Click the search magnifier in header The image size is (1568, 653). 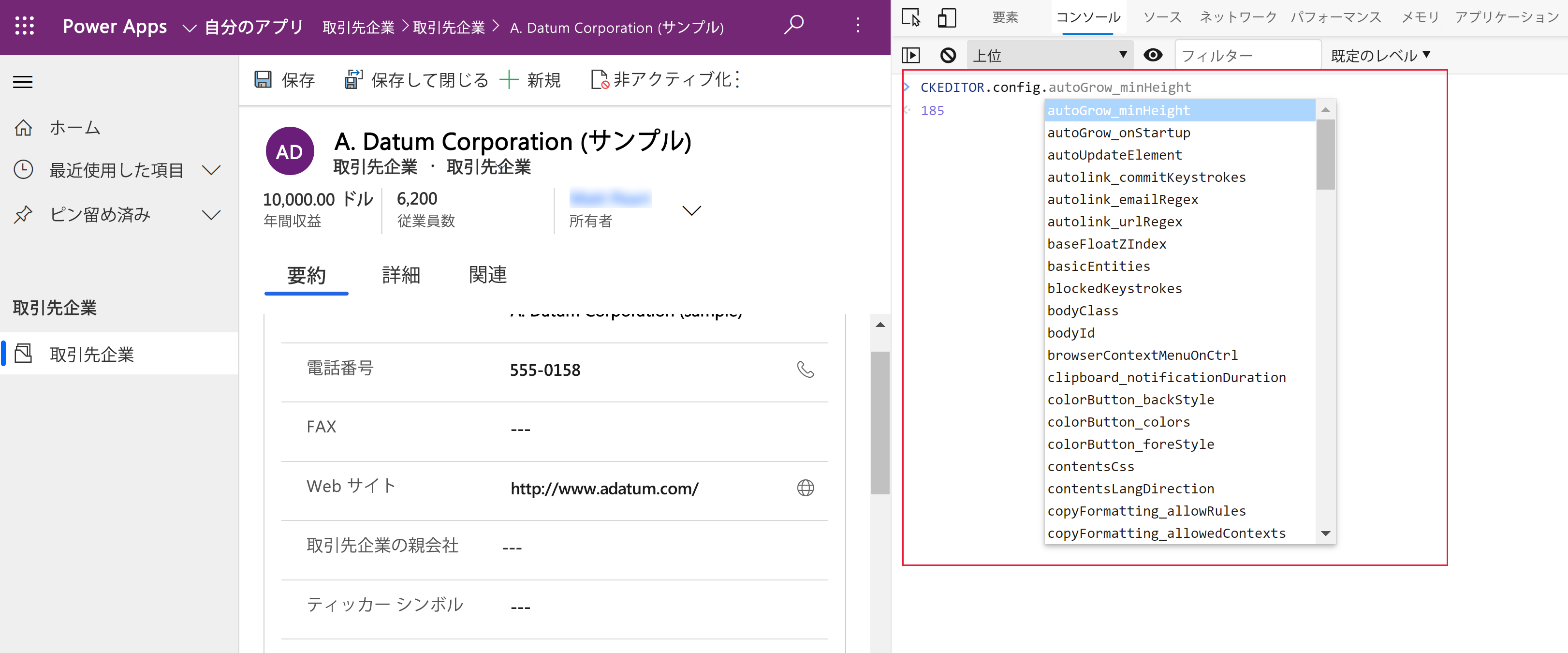point(794,25)
